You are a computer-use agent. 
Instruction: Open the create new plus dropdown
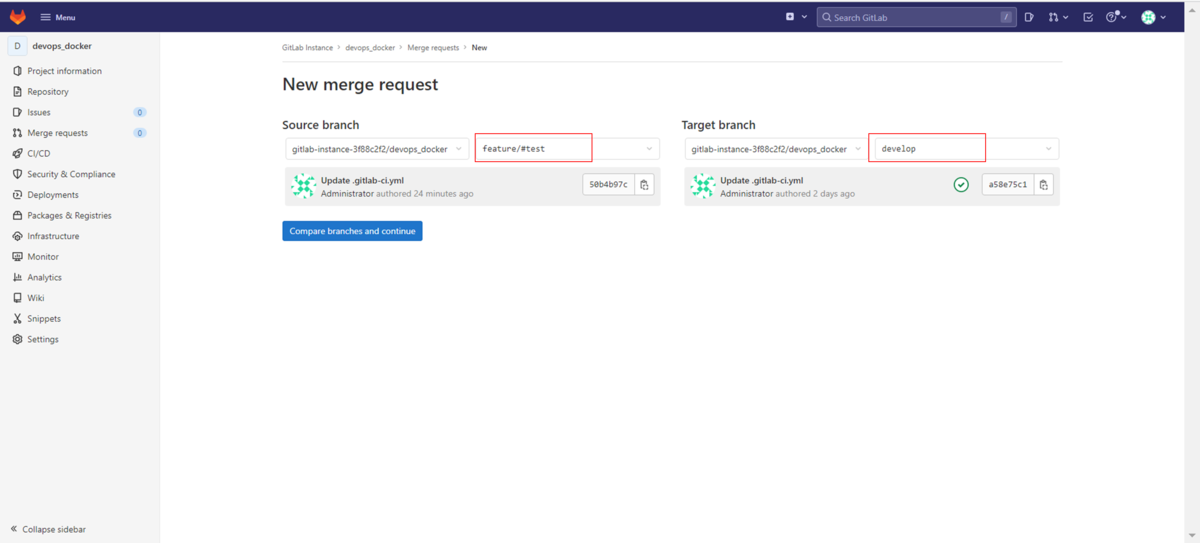click(x=796, y=17)
